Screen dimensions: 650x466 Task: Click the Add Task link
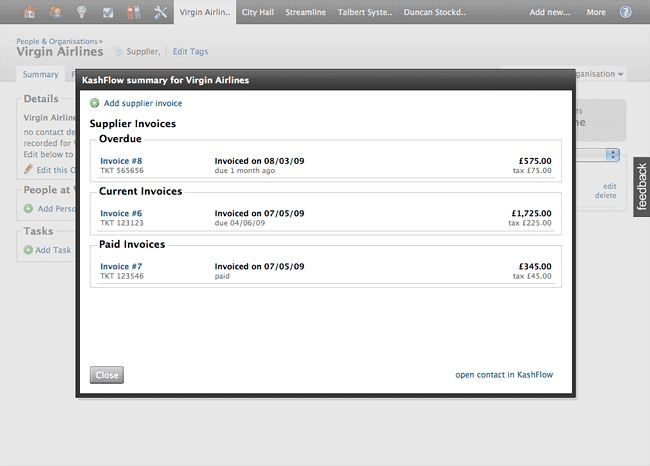click(x=53, y=250)
